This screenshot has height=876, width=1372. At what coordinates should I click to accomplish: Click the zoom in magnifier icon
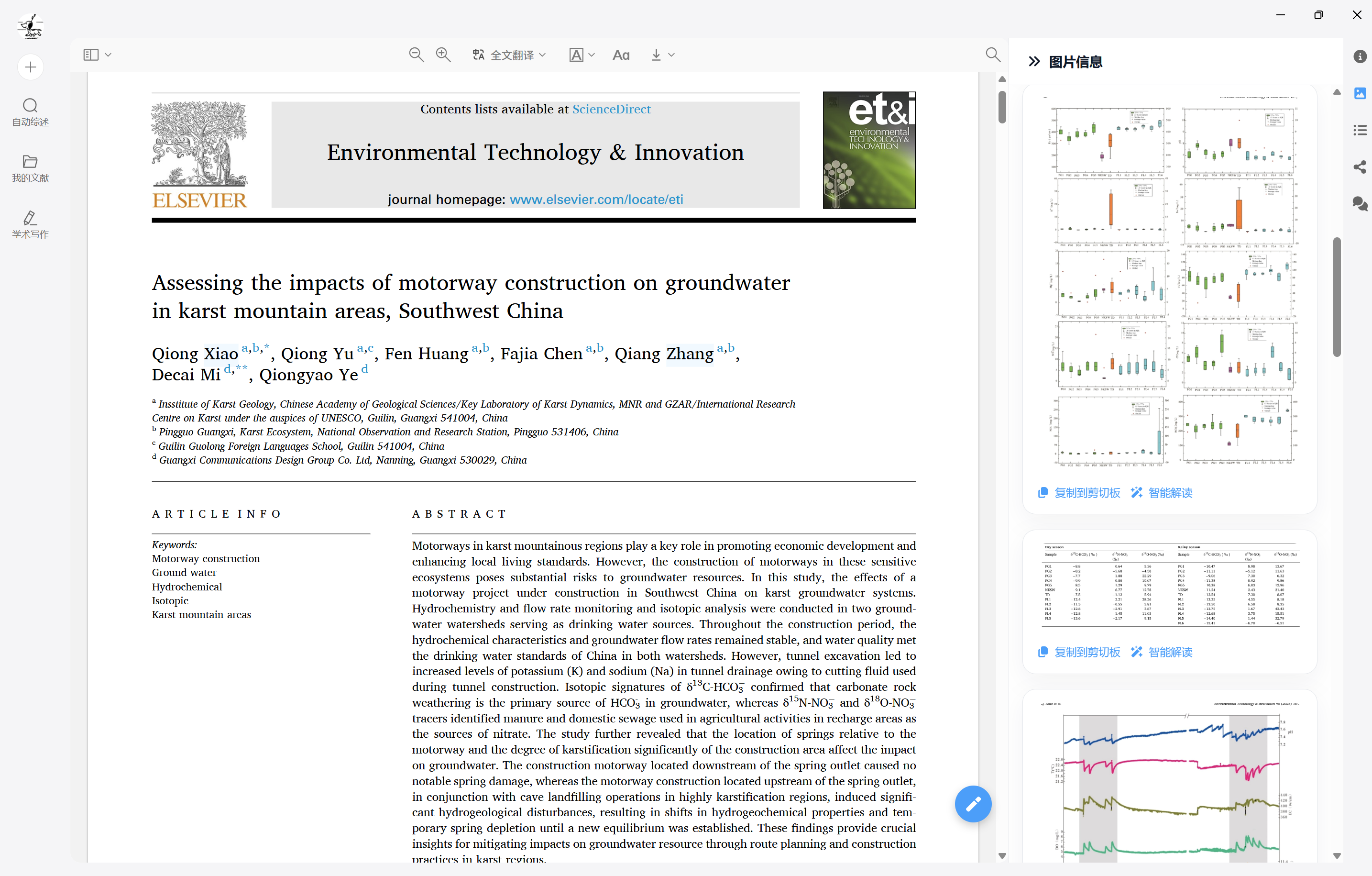point(443,55)
